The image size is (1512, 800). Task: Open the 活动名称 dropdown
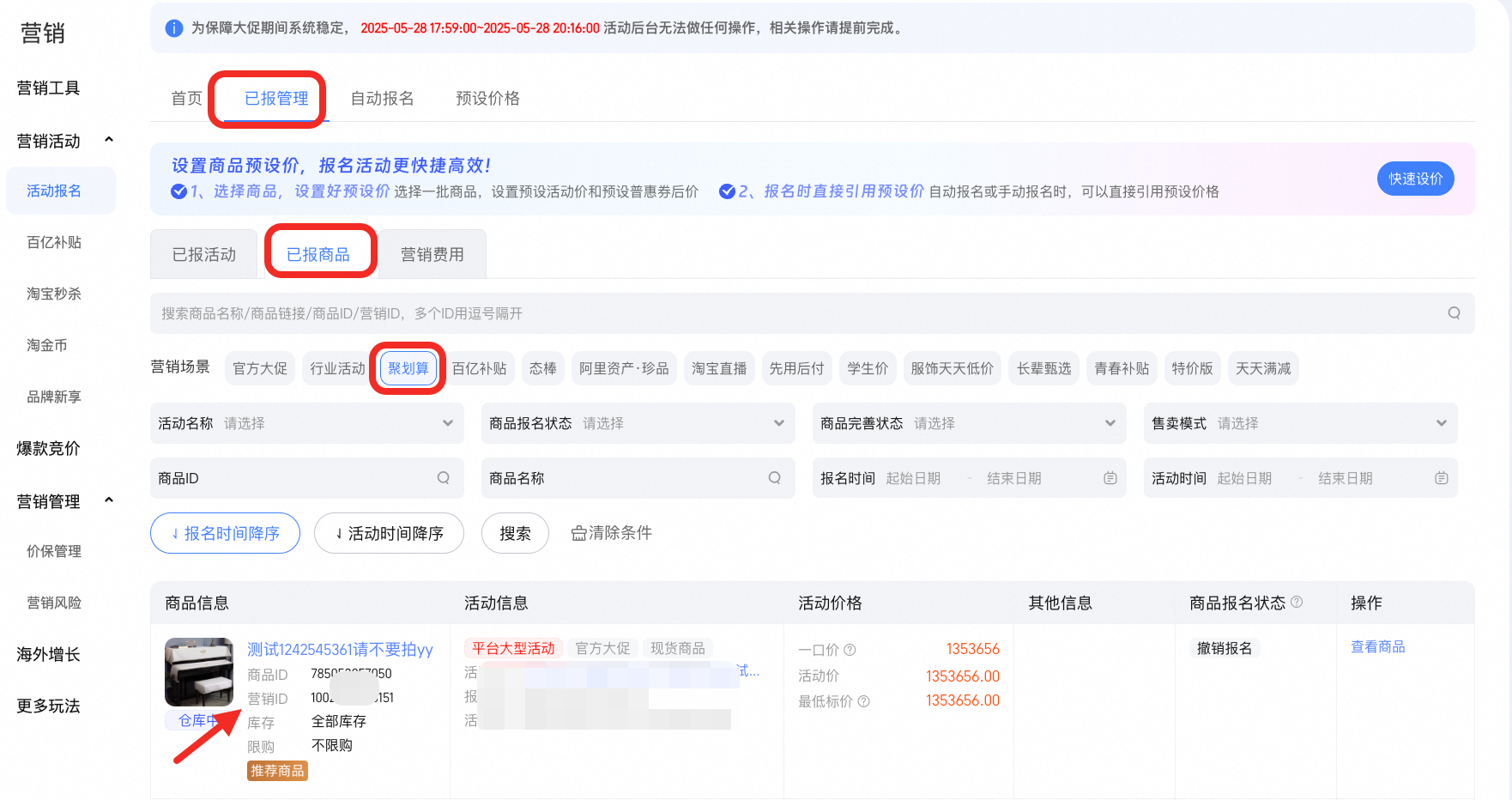click(x=306, y=423)
